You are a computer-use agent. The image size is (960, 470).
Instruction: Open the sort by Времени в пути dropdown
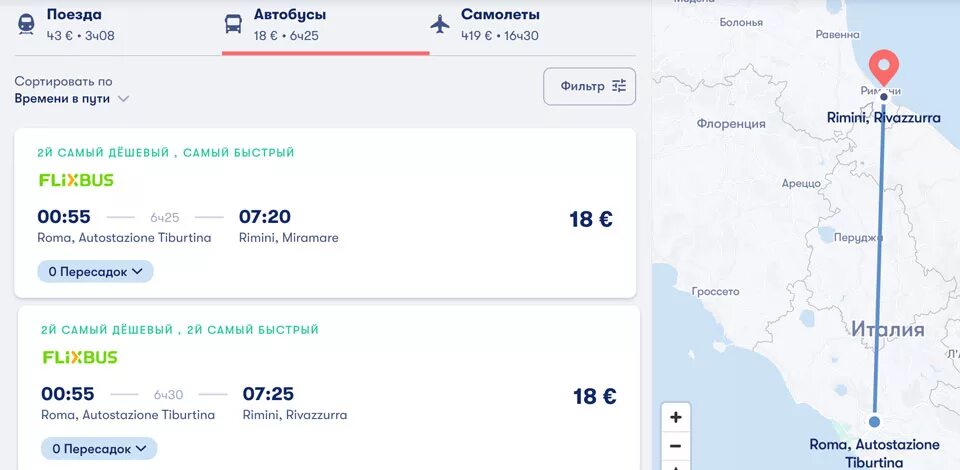72,98
